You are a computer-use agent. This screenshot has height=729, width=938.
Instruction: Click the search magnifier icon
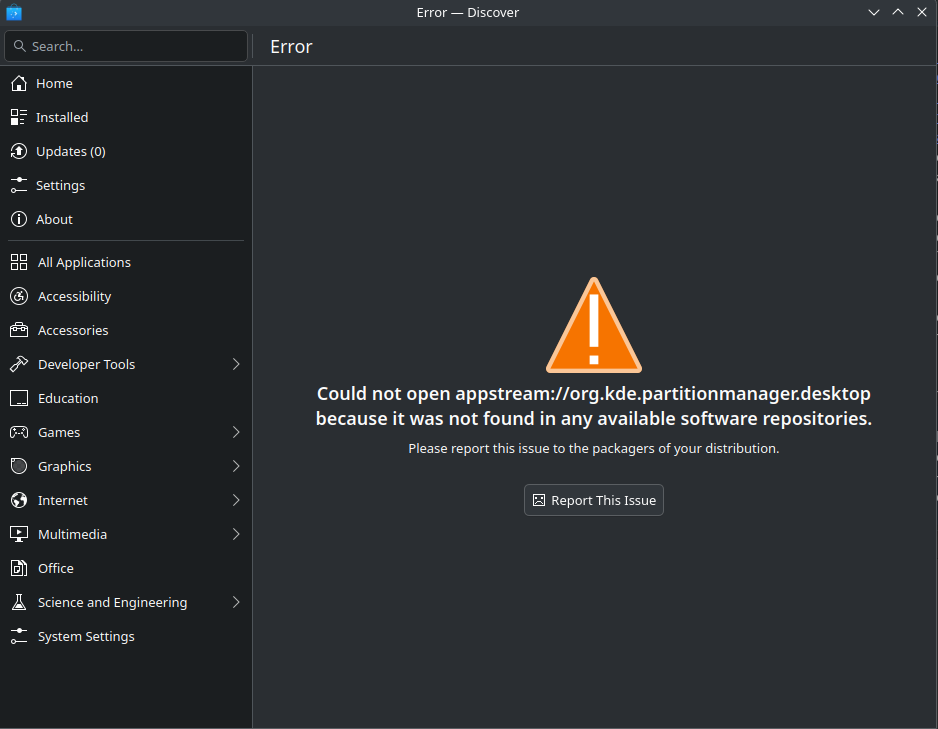(x=20, y=46)
